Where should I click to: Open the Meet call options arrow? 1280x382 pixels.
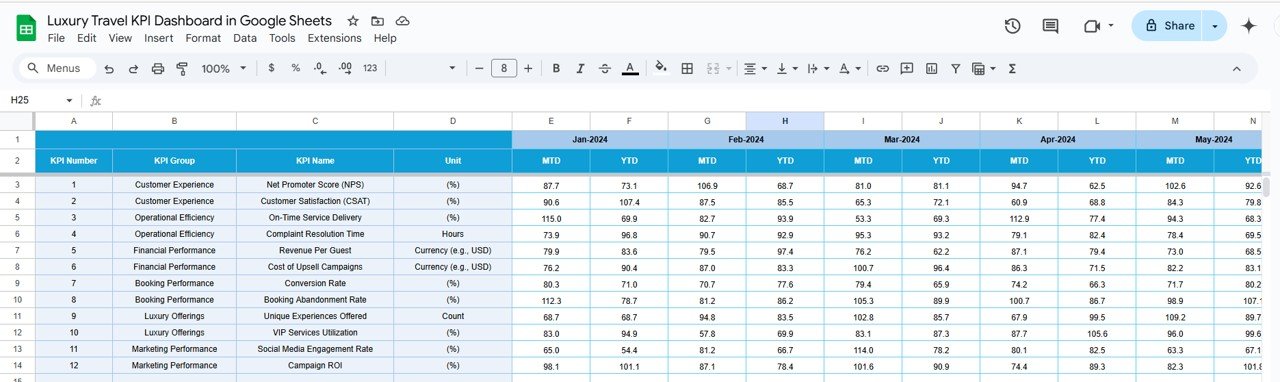click(1111, 26)
